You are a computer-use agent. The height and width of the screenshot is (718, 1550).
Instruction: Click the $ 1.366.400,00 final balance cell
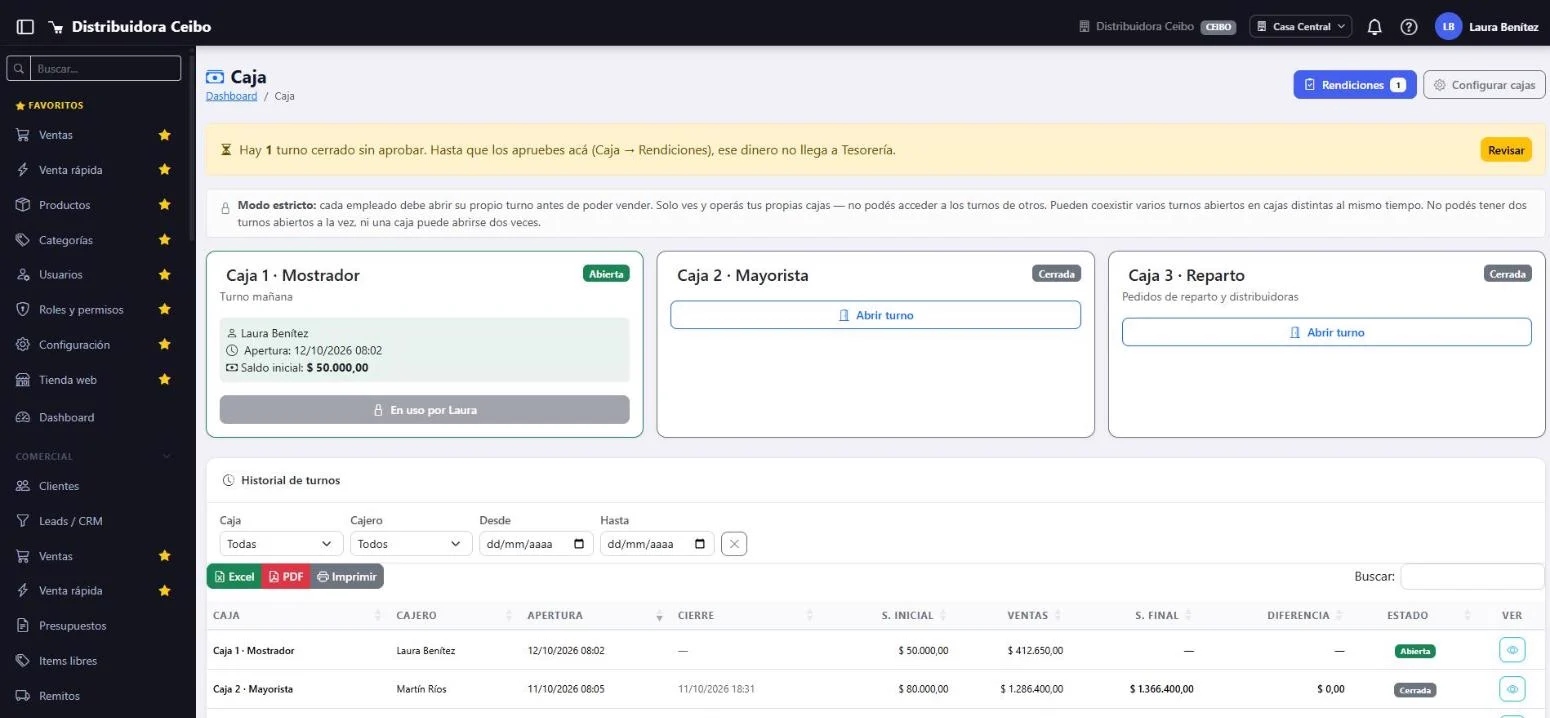[x=1161, y=689]
